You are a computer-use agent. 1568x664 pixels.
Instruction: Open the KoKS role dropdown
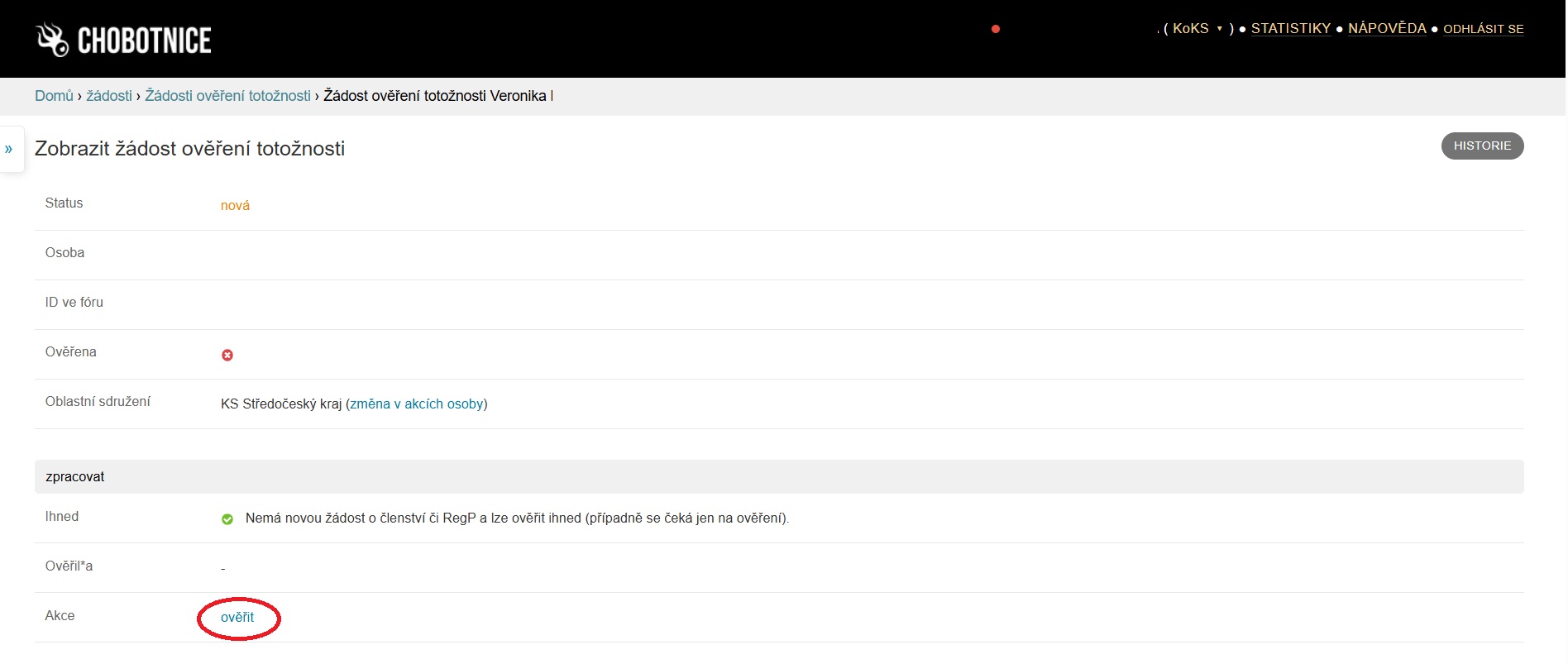(1198, 29)
